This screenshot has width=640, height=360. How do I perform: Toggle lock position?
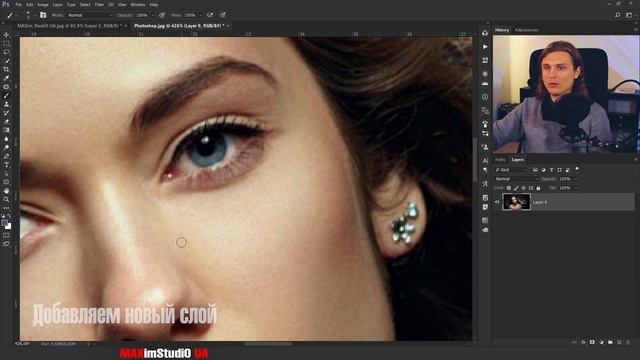tap(523, 188)
